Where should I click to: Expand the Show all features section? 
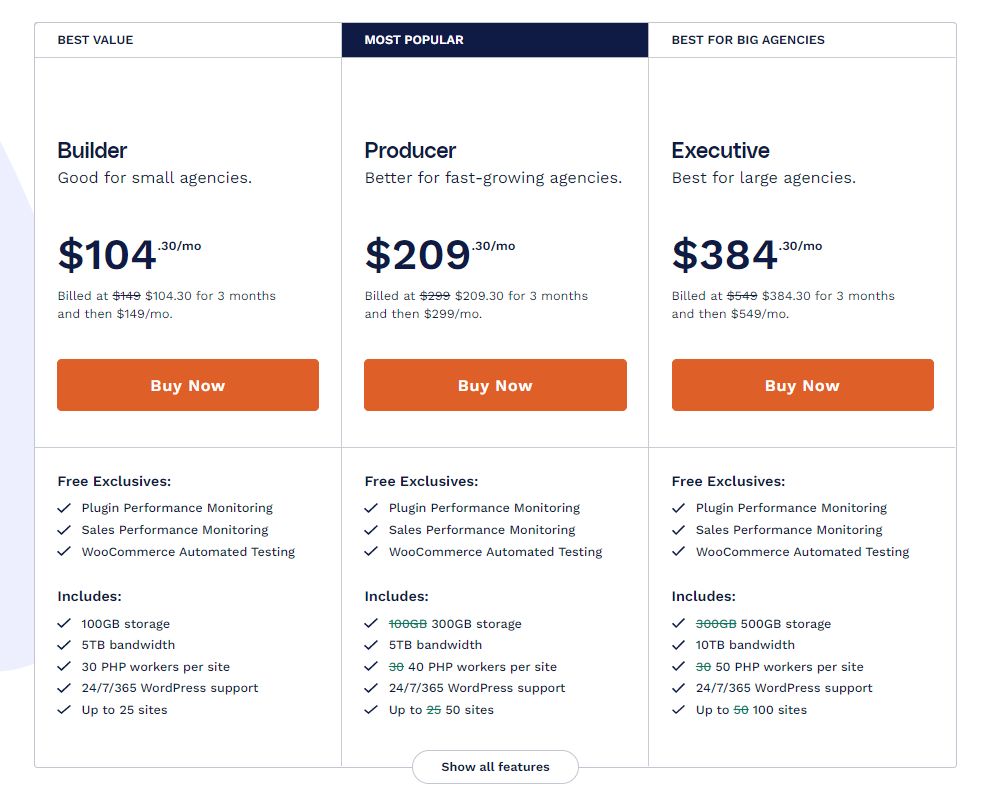495,767
